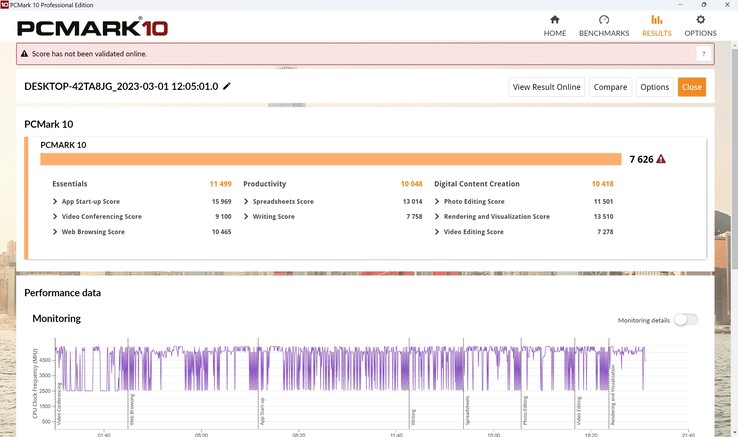Click the Compare button

click(610, 87)
